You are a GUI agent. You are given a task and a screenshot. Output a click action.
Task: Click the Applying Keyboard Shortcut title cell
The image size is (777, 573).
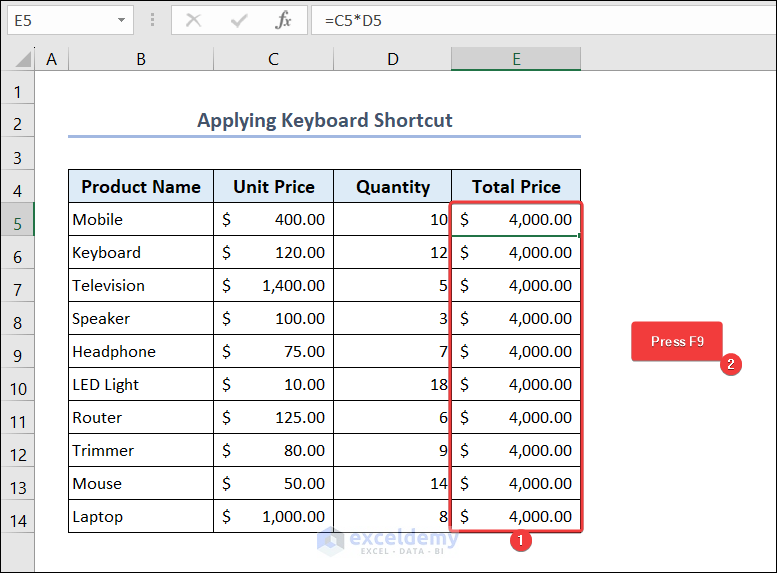pyautogui.click(x=324, y=121)
